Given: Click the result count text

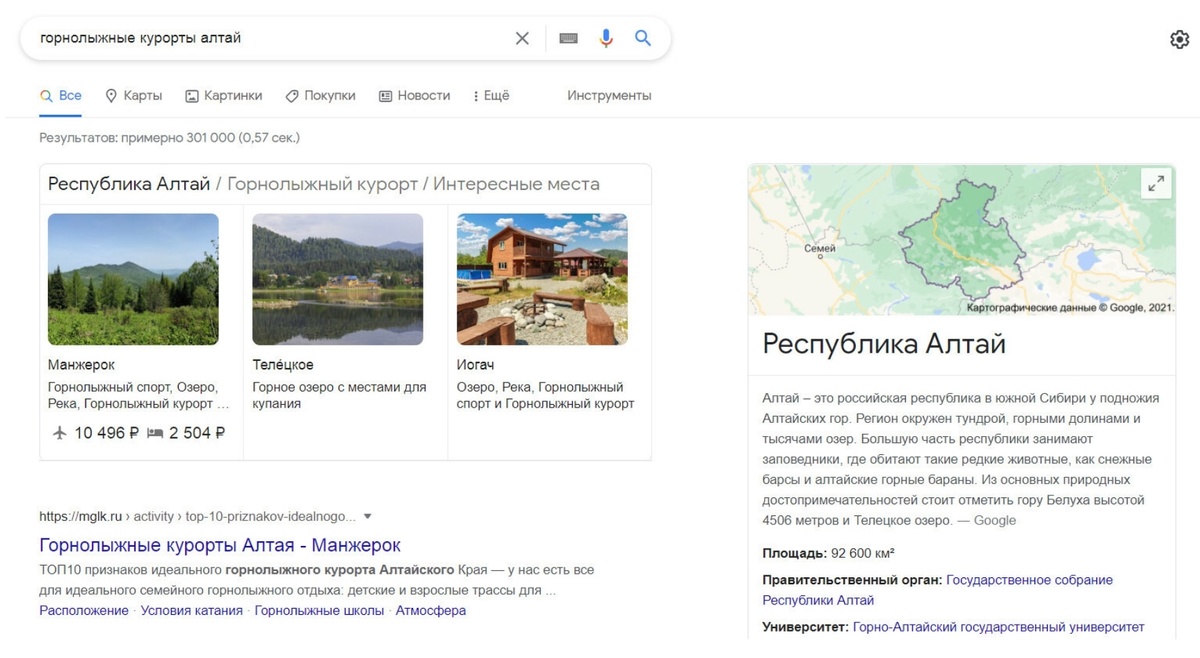Looking at the screenshot, I should tap(169, 137).
